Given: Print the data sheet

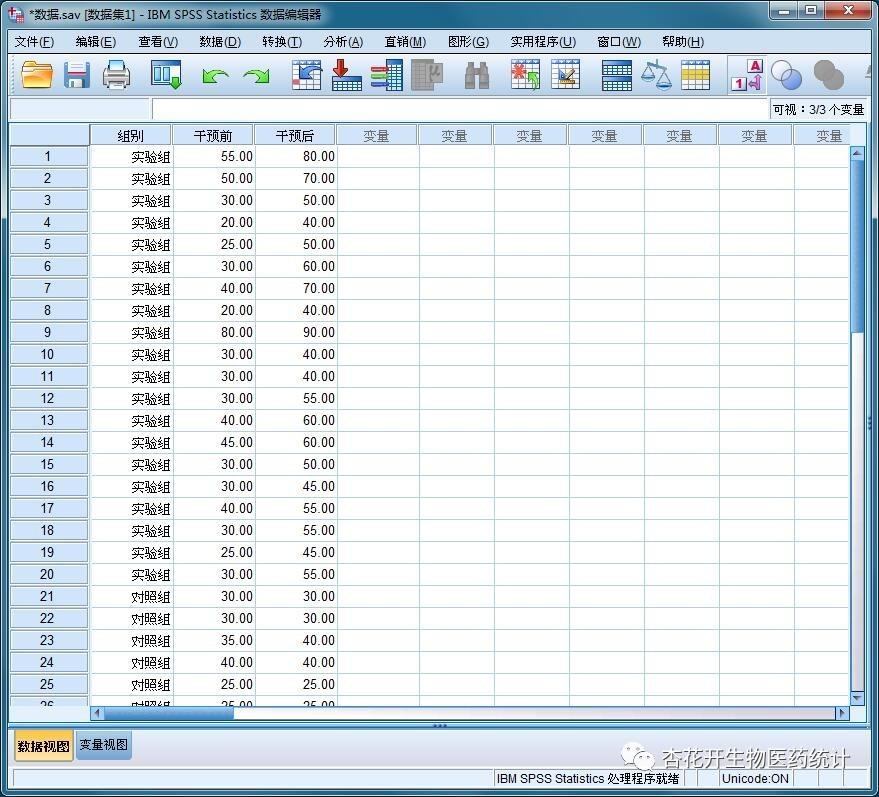Looking at the screenshot, I should tap(117, 75).
